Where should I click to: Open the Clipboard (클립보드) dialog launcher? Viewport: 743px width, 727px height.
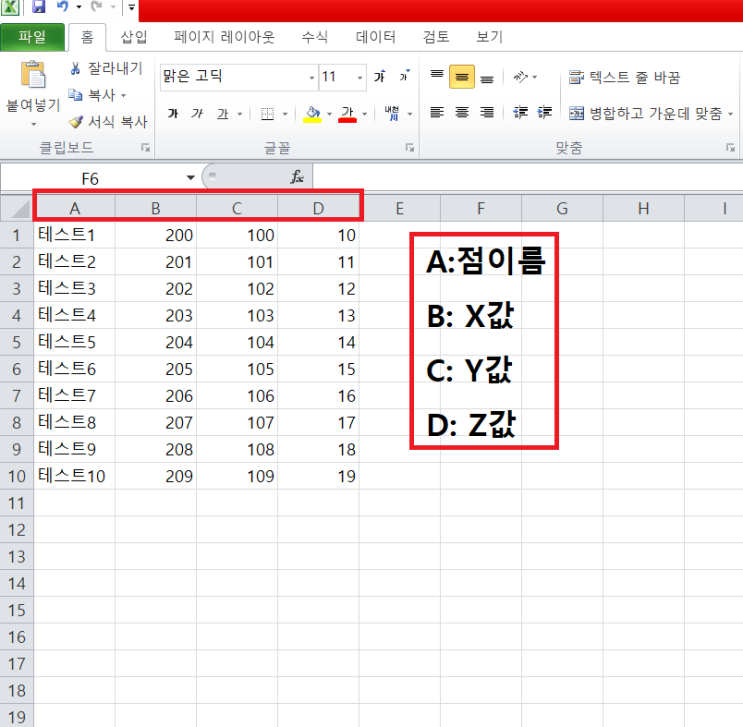145,148
